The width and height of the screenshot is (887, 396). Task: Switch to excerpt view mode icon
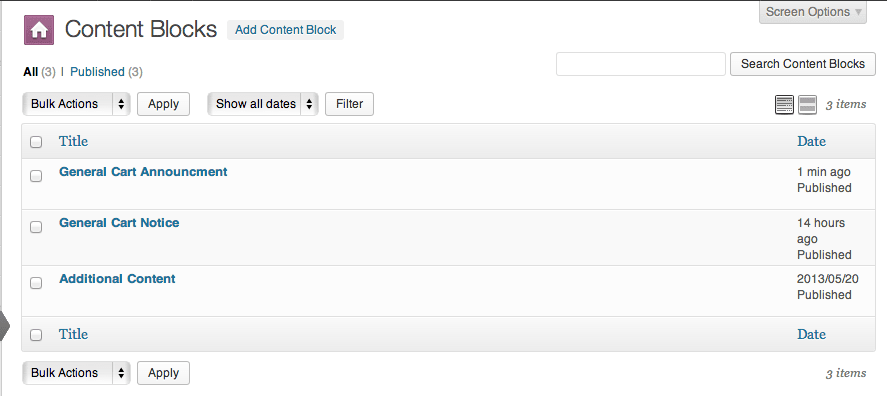(807, 105)
